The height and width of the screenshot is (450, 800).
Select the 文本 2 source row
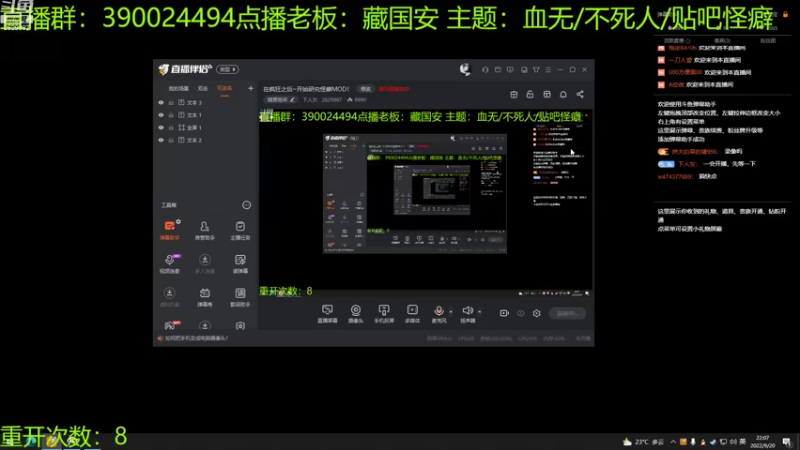[205, 140]
